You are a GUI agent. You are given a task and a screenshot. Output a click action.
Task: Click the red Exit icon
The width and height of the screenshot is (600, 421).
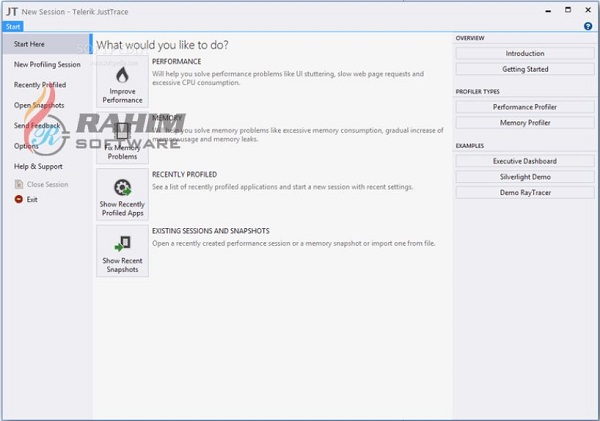tap(18, 199)
